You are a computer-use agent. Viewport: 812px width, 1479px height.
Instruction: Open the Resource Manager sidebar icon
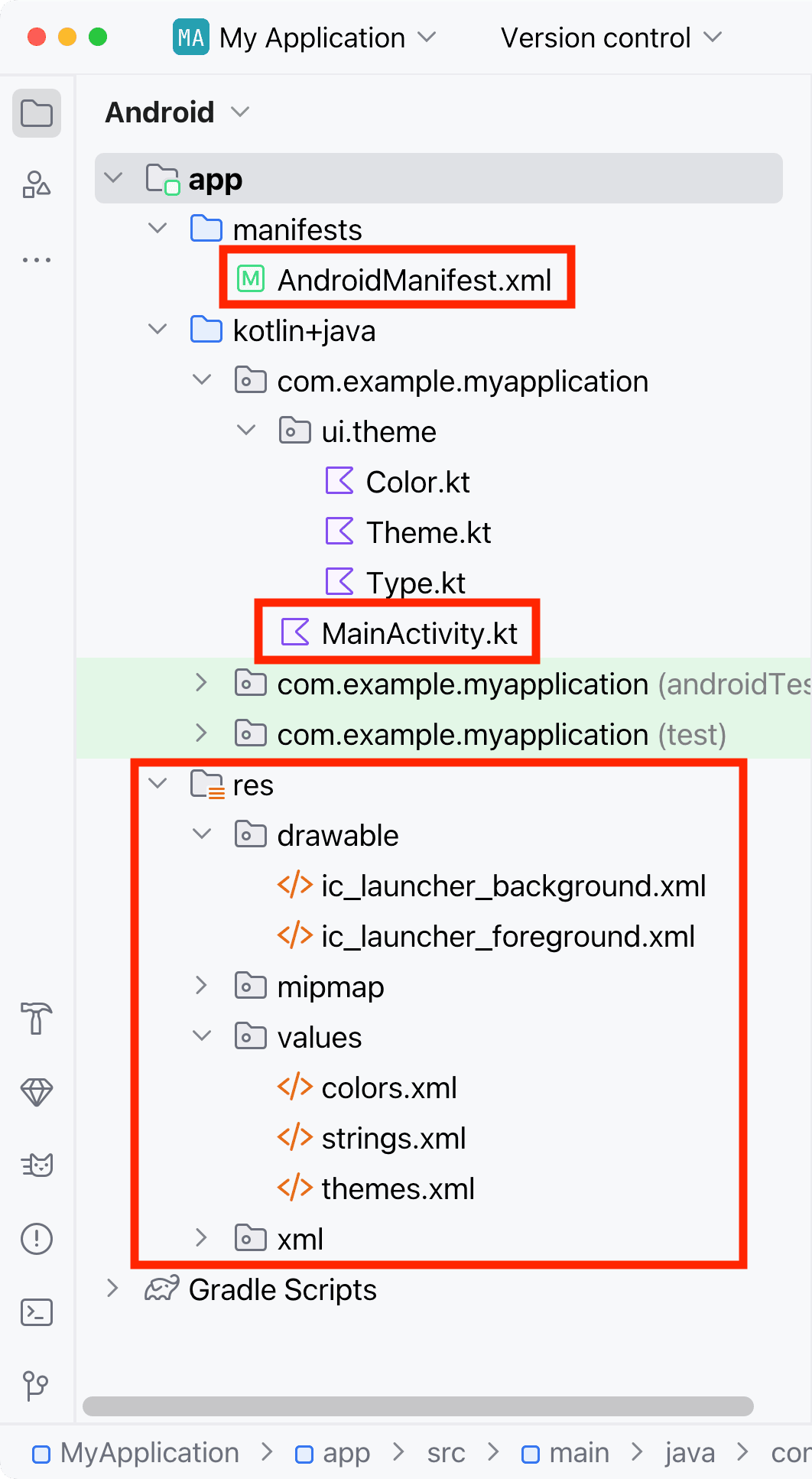point(37,185)
